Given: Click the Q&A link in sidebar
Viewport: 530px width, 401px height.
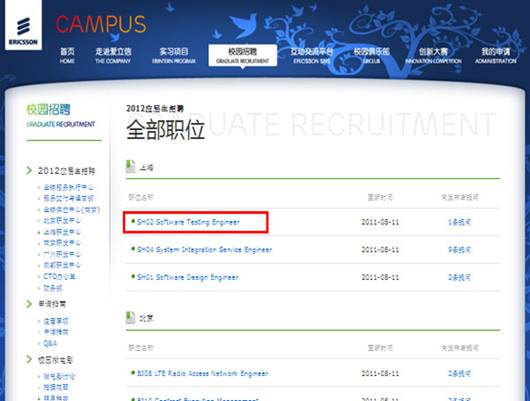Looking at the screenshot, I should click(x=50, y=343).
